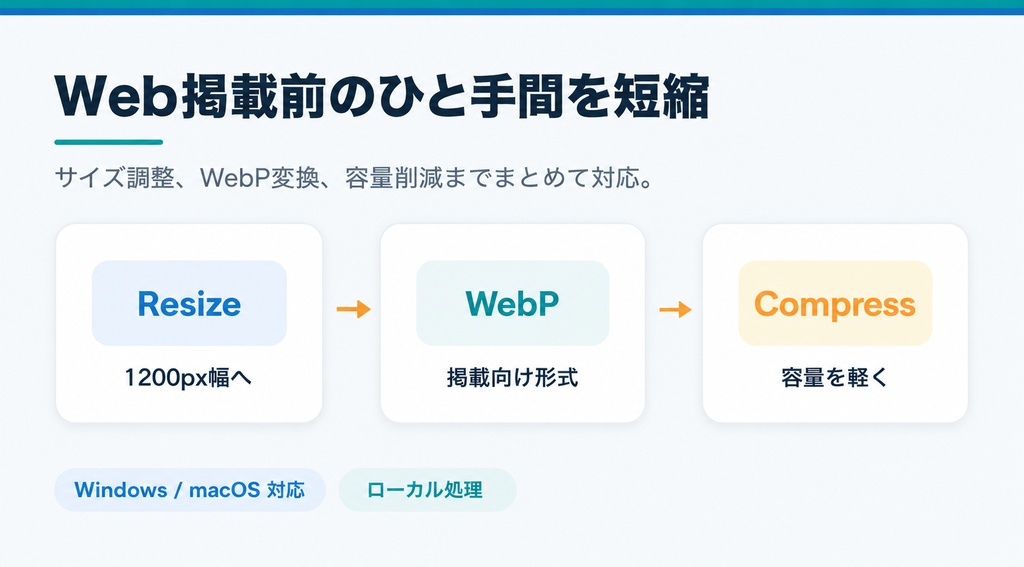The height and width of the screenshot is (567, 1024).
Task: Click the 容量を軽く caption
Action: pyautogui.click(x=835, y=378)
